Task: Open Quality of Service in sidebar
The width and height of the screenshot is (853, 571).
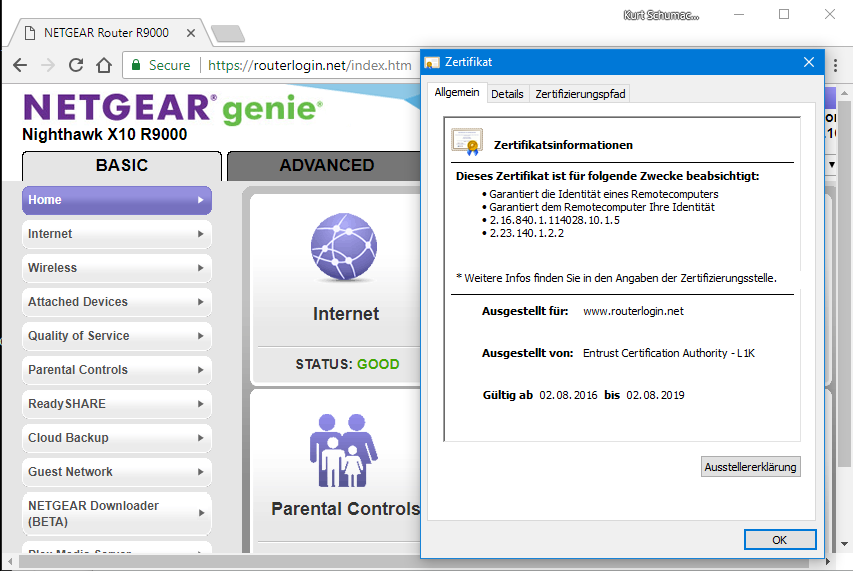Action: coord(117,336)
